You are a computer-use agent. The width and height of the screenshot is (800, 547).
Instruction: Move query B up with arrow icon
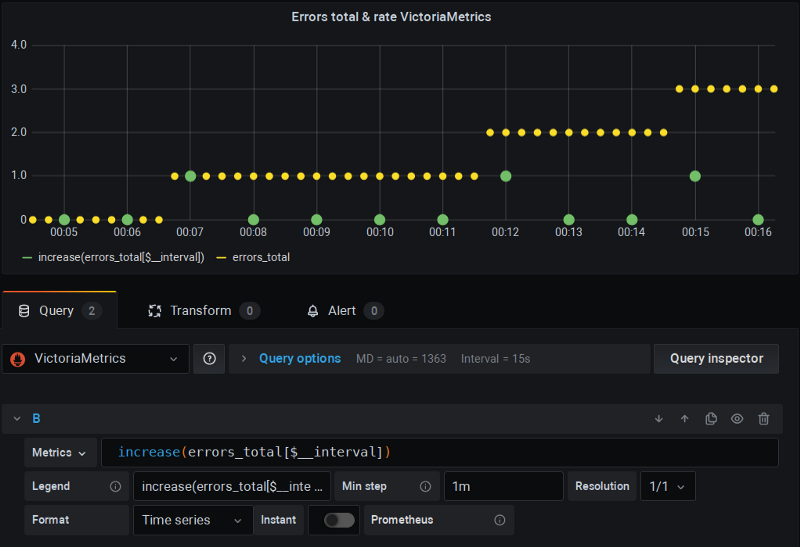[x=685, y=419]
